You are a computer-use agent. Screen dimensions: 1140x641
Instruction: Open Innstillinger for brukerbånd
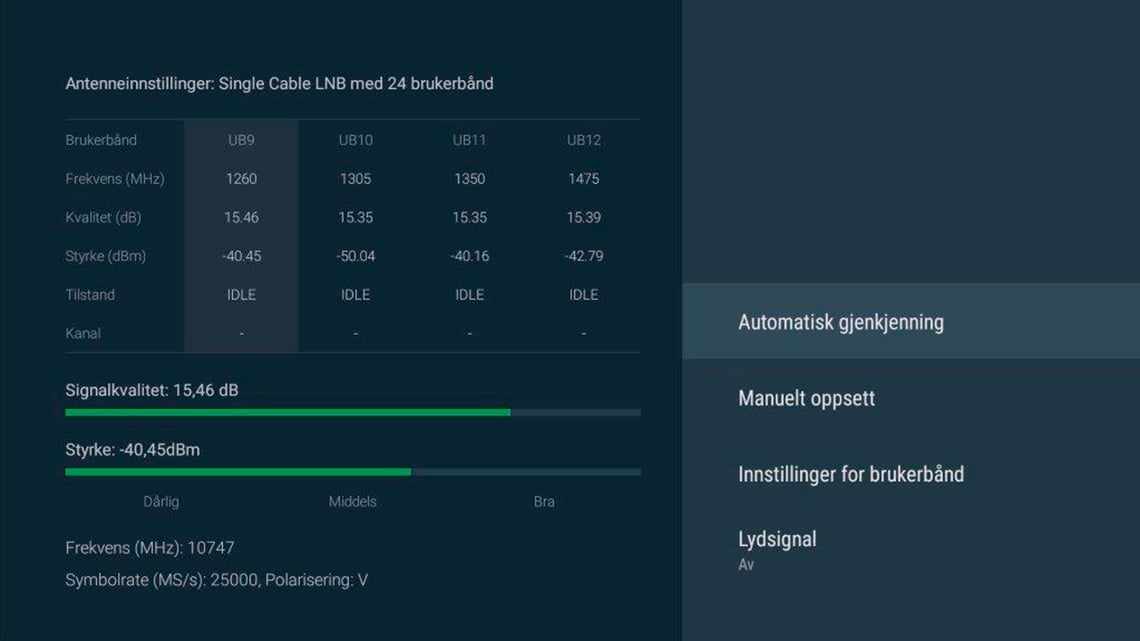click(x=850, y=474)
